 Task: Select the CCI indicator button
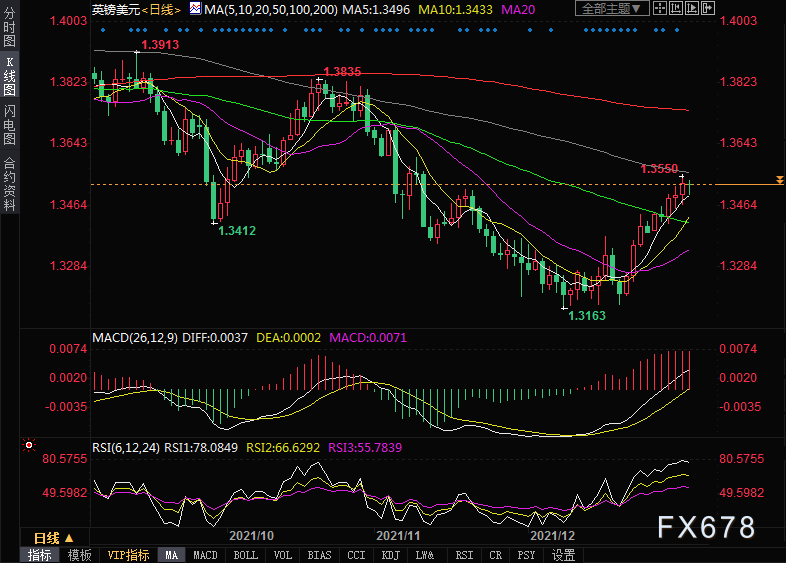click(x=356, y=555)
